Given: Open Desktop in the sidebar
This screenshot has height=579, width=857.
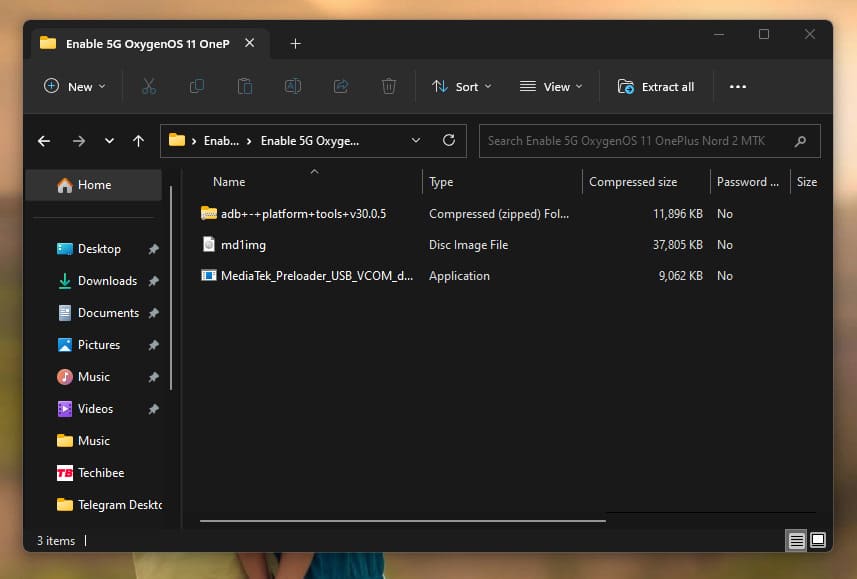Looking at the screenshot, I should [99, 249].
